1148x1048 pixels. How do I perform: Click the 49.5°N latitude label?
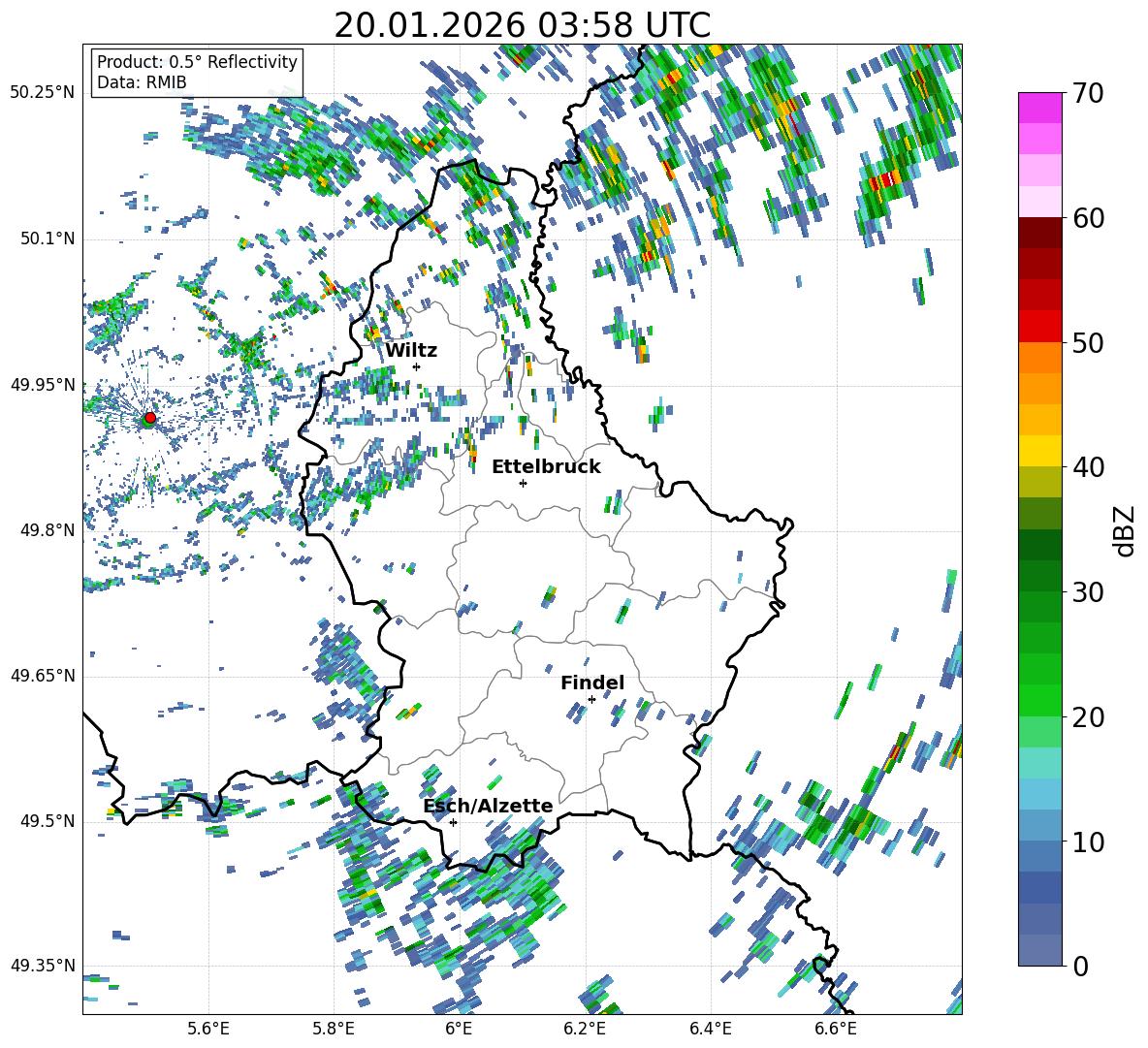pos(47,821)
